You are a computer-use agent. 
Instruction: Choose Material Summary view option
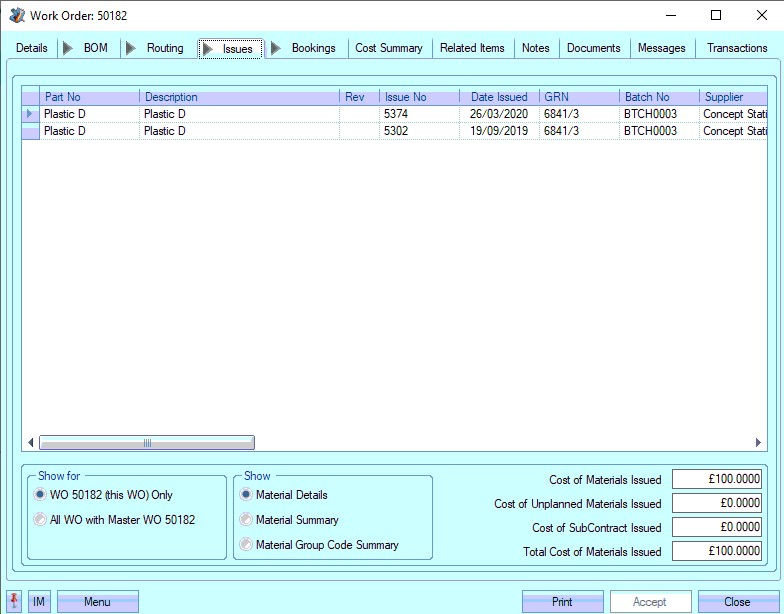pos(246,520)
